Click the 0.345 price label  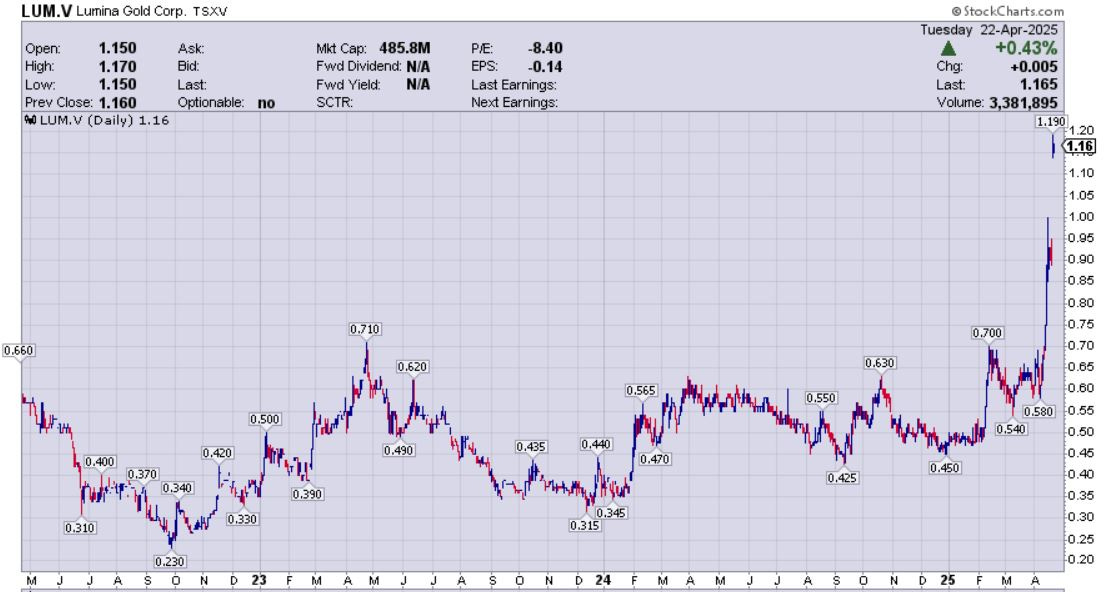click(x=611, y=513)
